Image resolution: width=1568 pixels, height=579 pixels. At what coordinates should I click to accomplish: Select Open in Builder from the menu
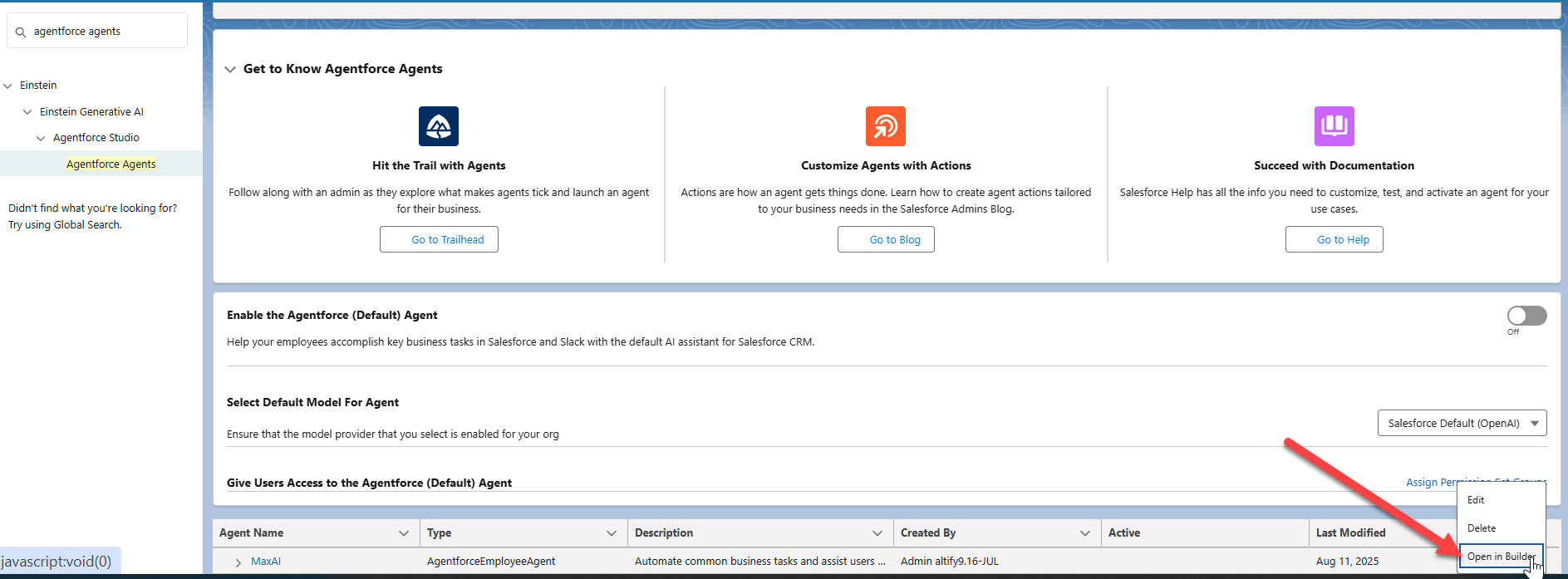pos(1500,557)
